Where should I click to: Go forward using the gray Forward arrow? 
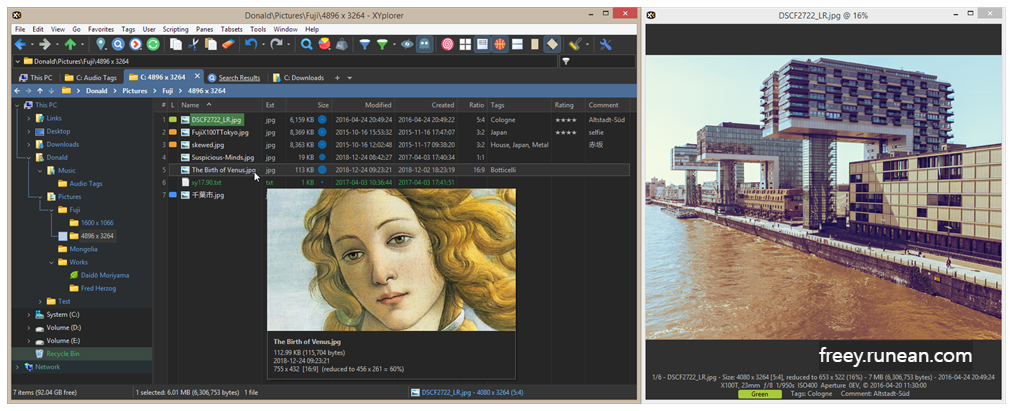45,45
